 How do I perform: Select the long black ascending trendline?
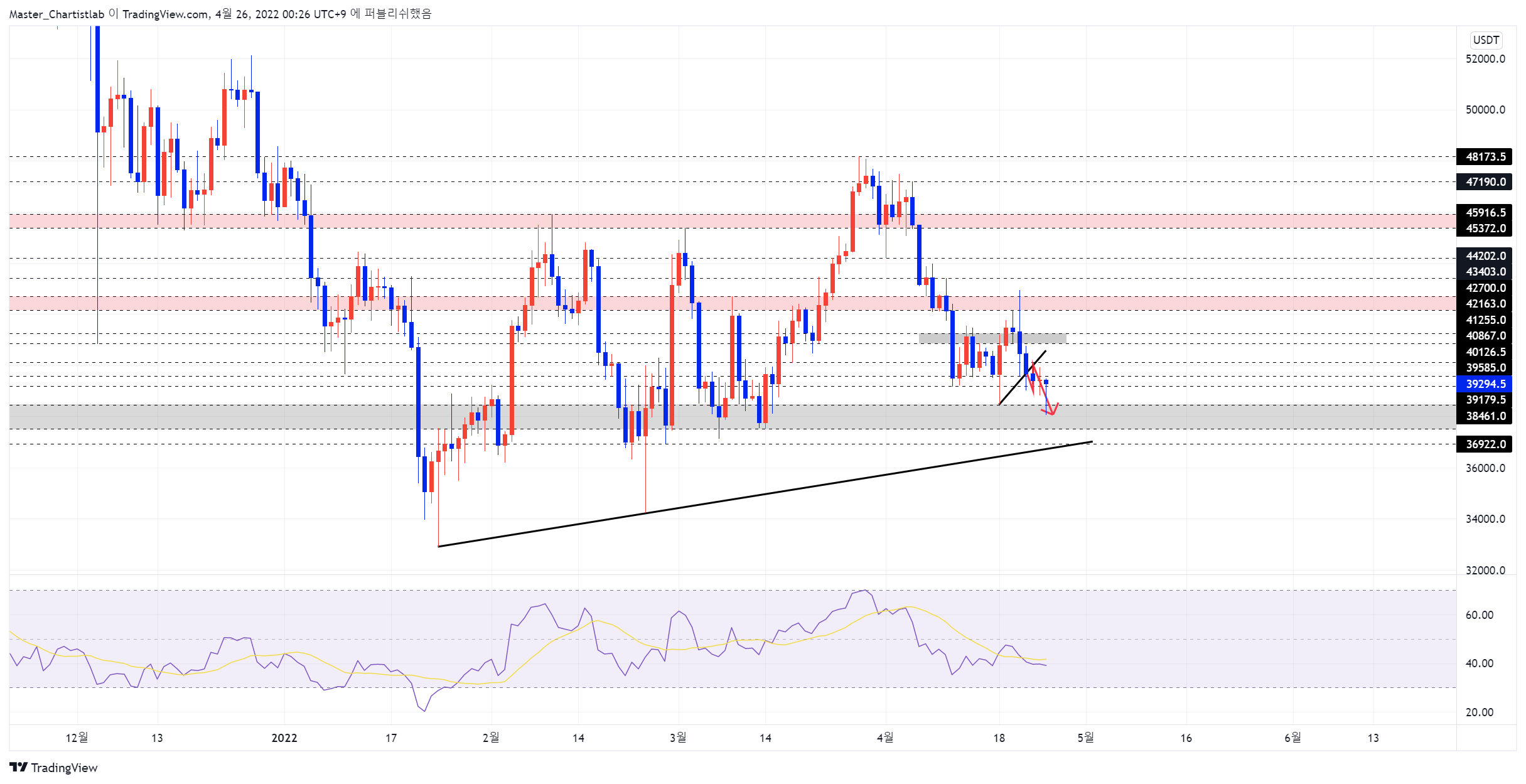point(766,495)
